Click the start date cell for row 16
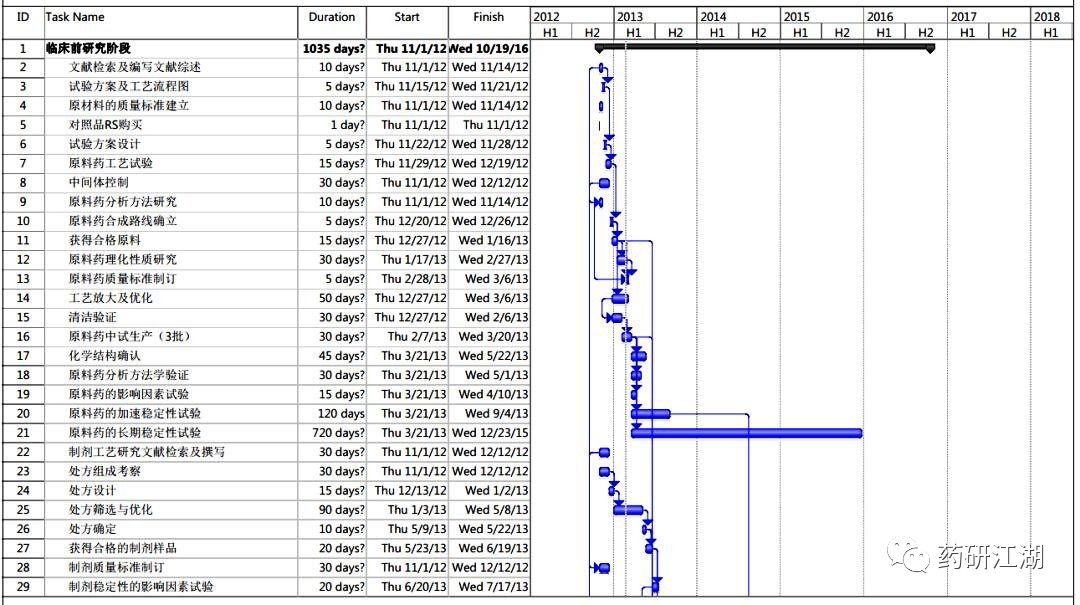Viewport: 1080px width, 605px height. [407, 336]
